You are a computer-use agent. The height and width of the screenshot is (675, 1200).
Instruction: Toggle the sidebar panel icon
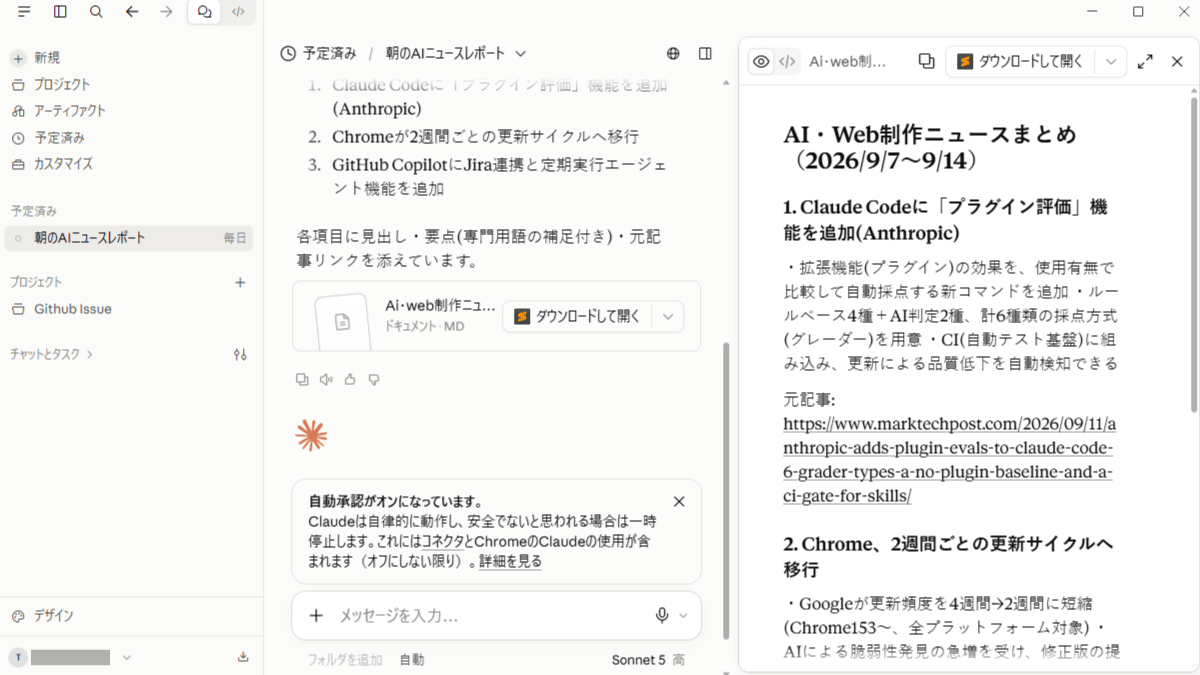60,12
